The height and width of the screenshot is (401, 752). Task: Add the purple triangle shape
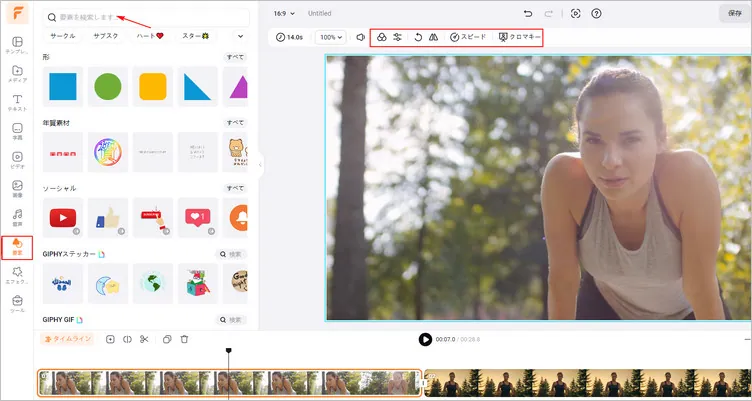click(235, 86)
